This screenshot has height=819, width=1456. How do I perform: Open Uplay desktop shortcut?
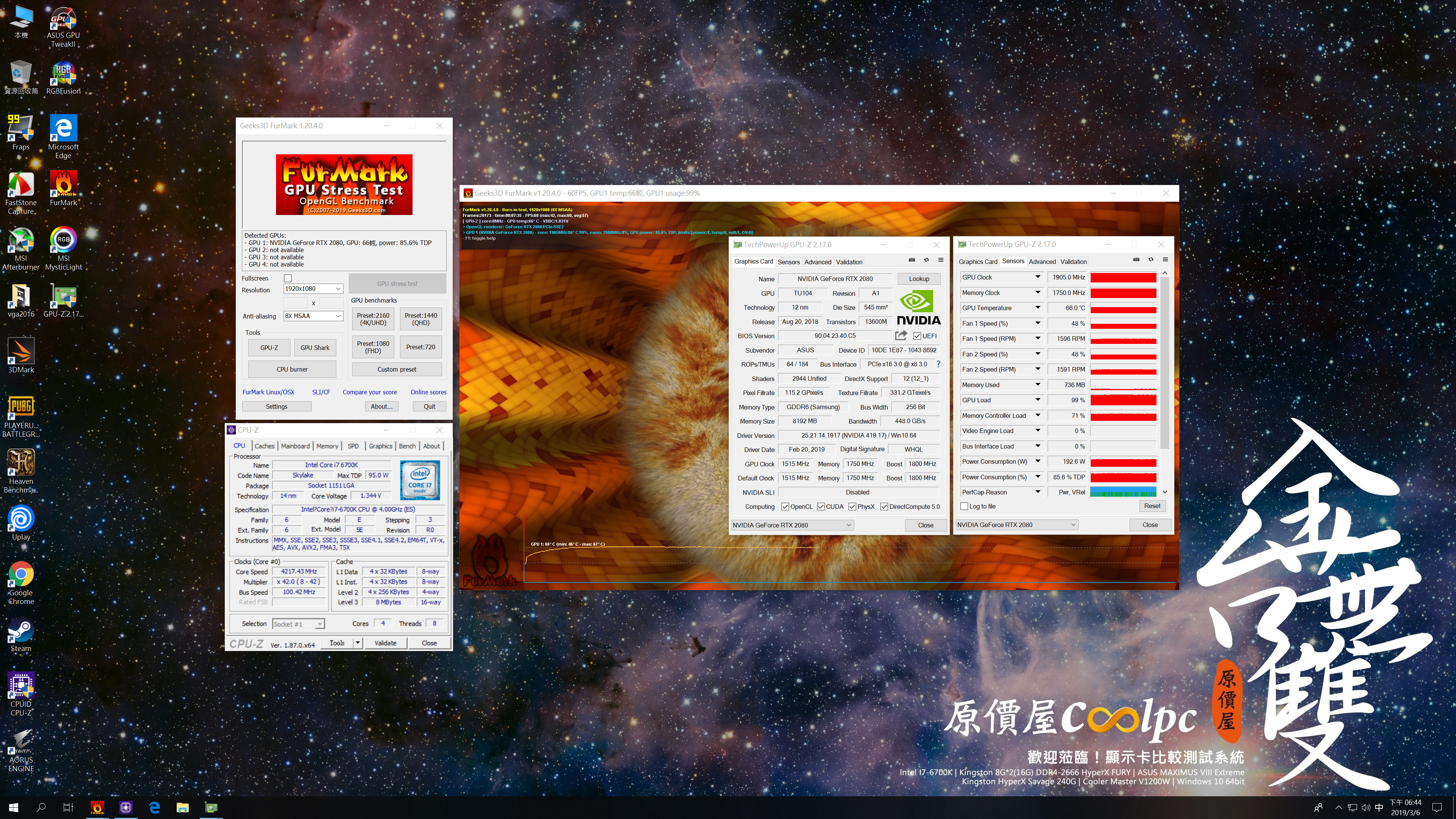[21, 523]
